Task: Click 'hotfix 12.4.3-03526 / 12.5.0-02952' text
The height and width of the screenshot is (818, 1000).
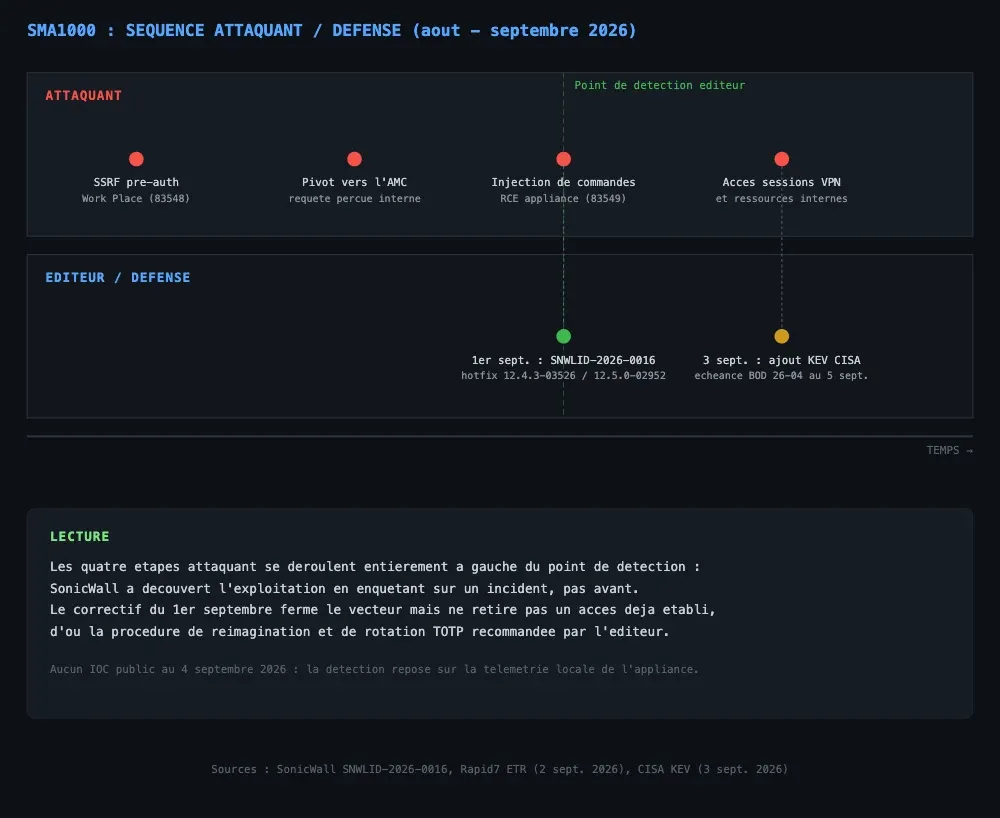Action: [x=563, y=376]
